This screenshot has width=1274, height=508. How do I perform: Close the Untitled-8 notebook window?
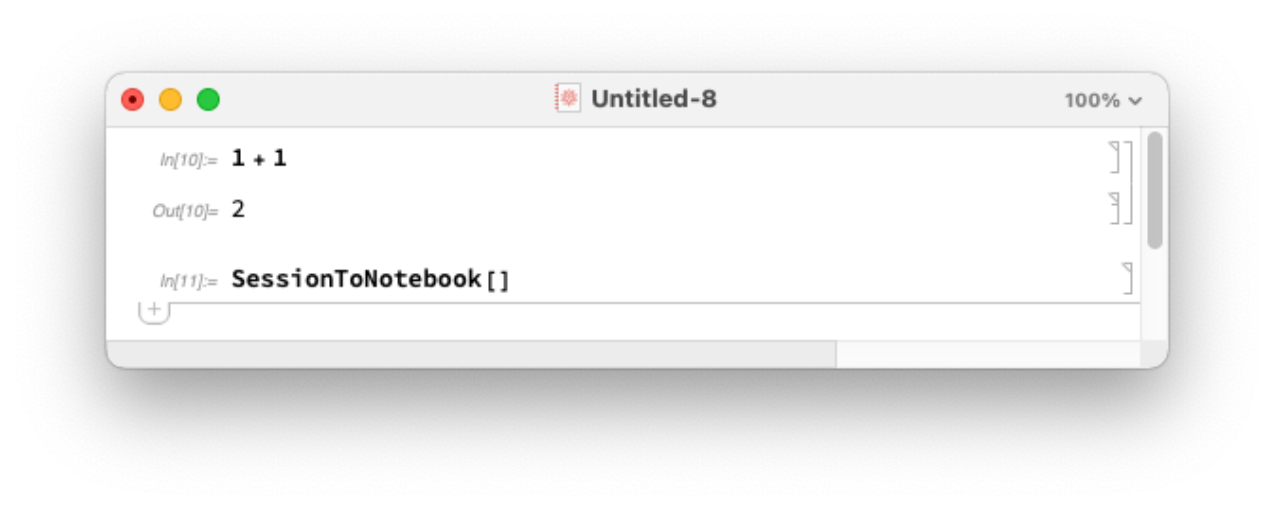pyautogui.click(x=132, y=100)
